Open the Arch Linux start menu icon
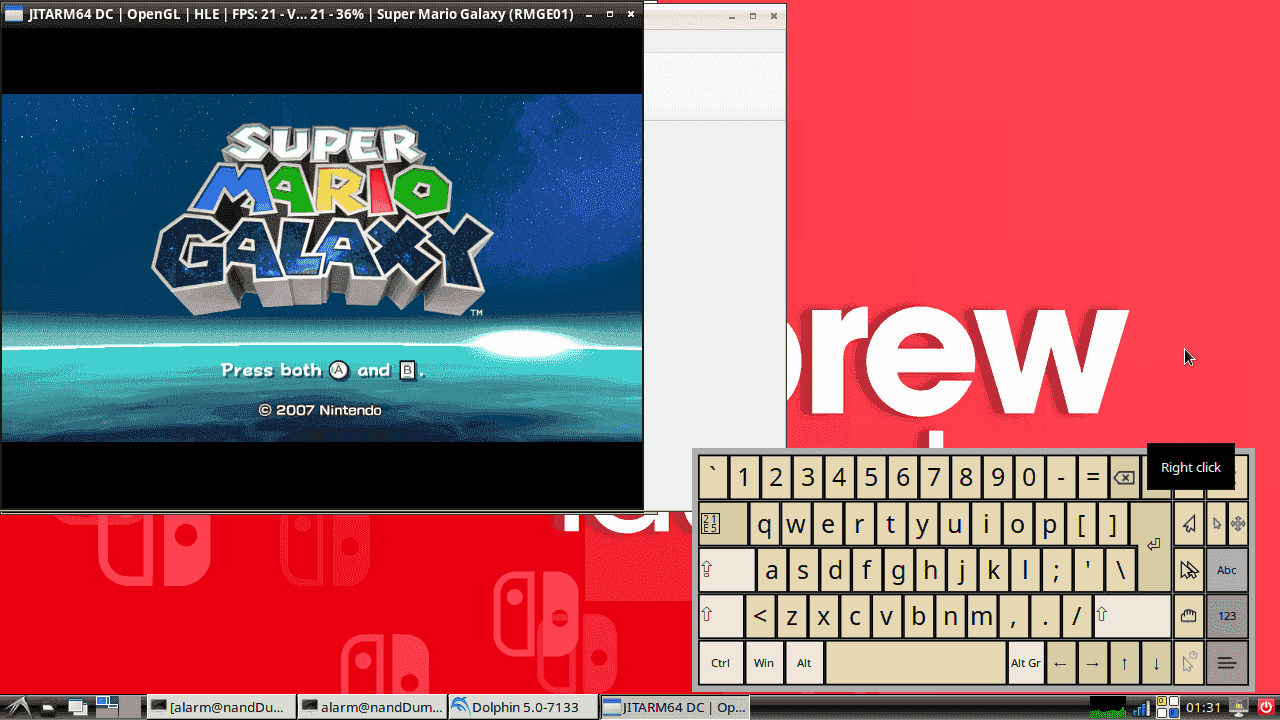This screenshot has height=720, width=1280. [x=19, y=707]
